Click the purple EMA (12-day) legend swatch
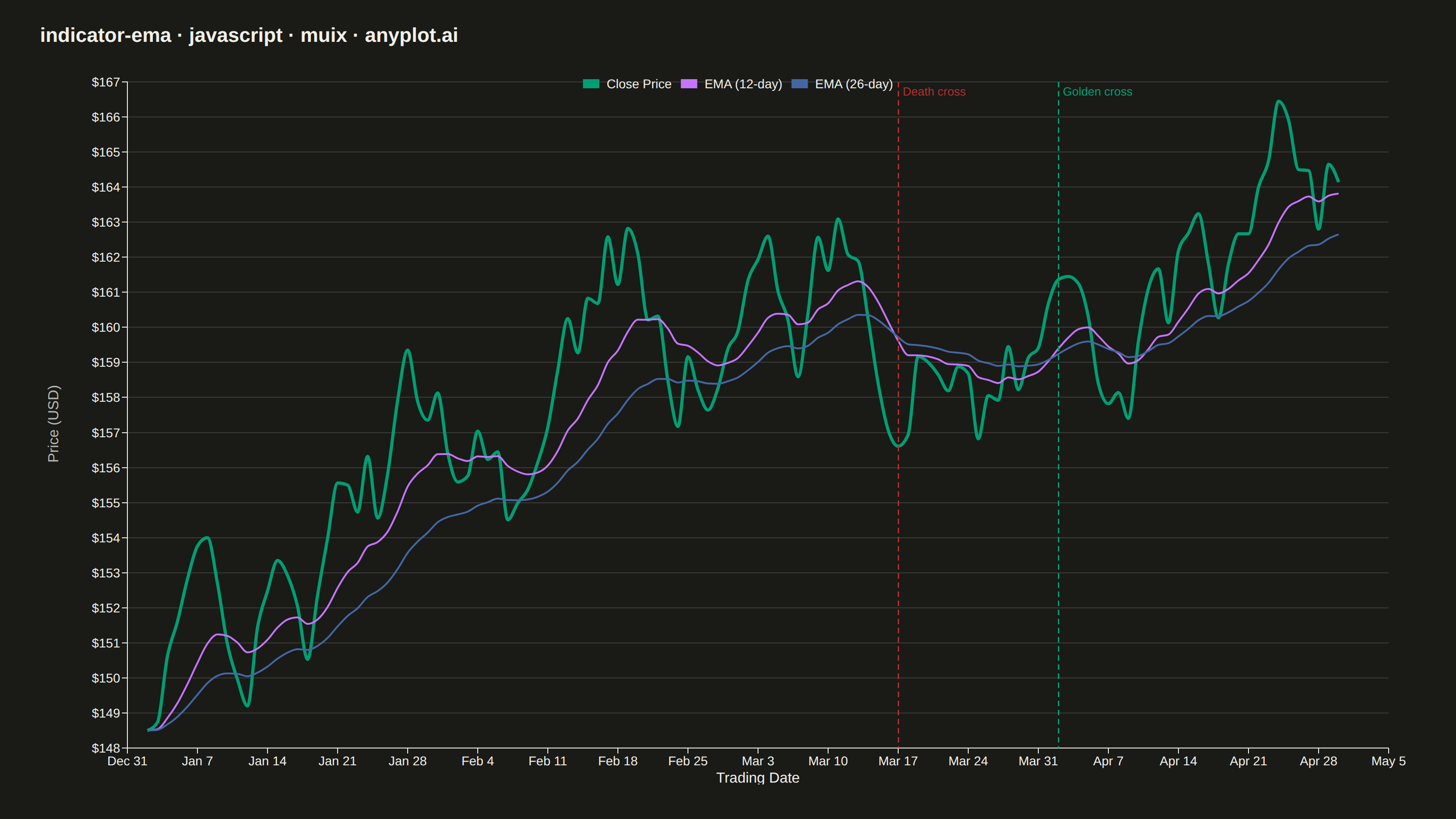1456x819 pixels. point(688,84)
